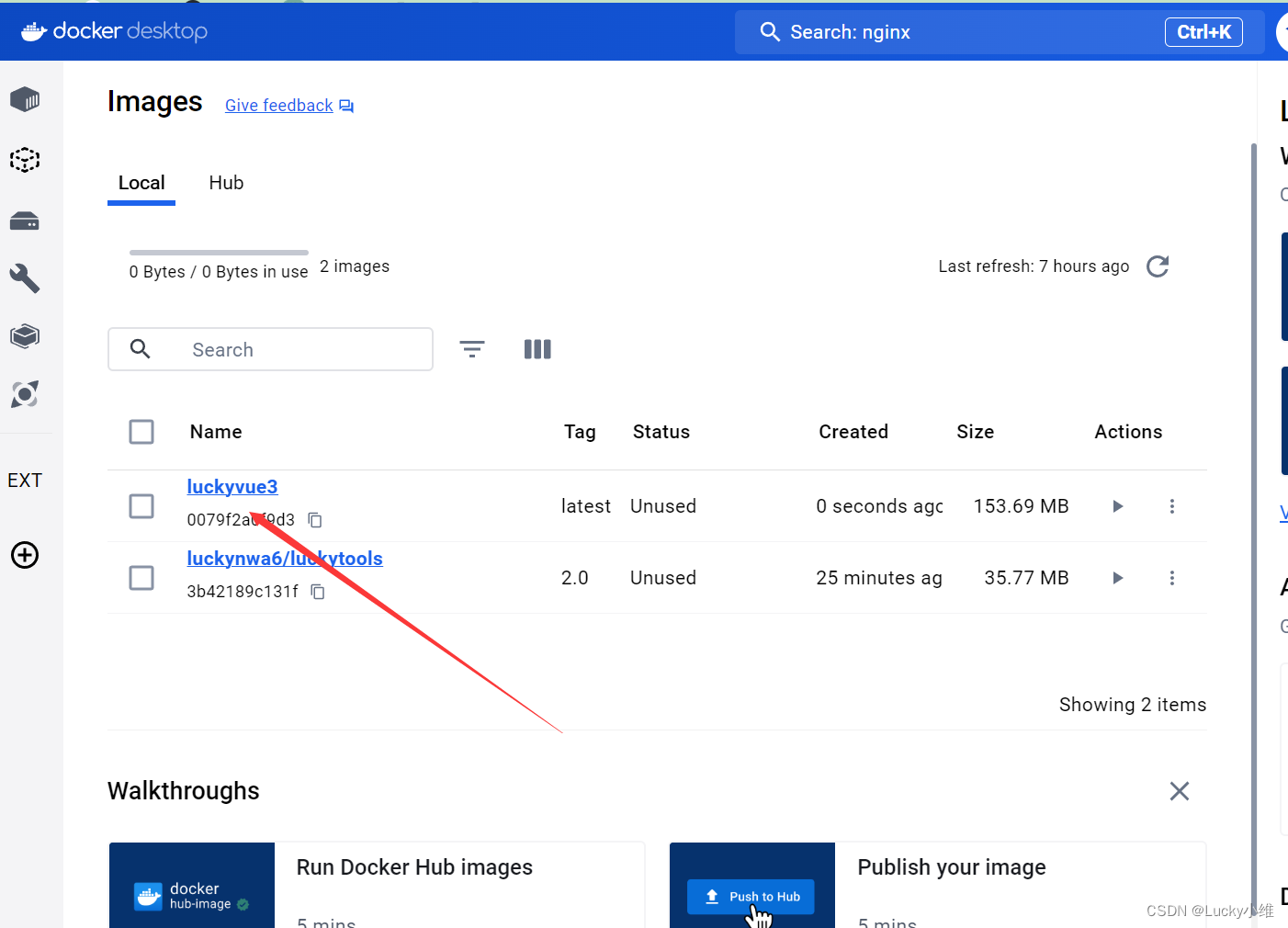
Task: Run the luckynwa6/luckytools image
Action: coord(1118,578)
